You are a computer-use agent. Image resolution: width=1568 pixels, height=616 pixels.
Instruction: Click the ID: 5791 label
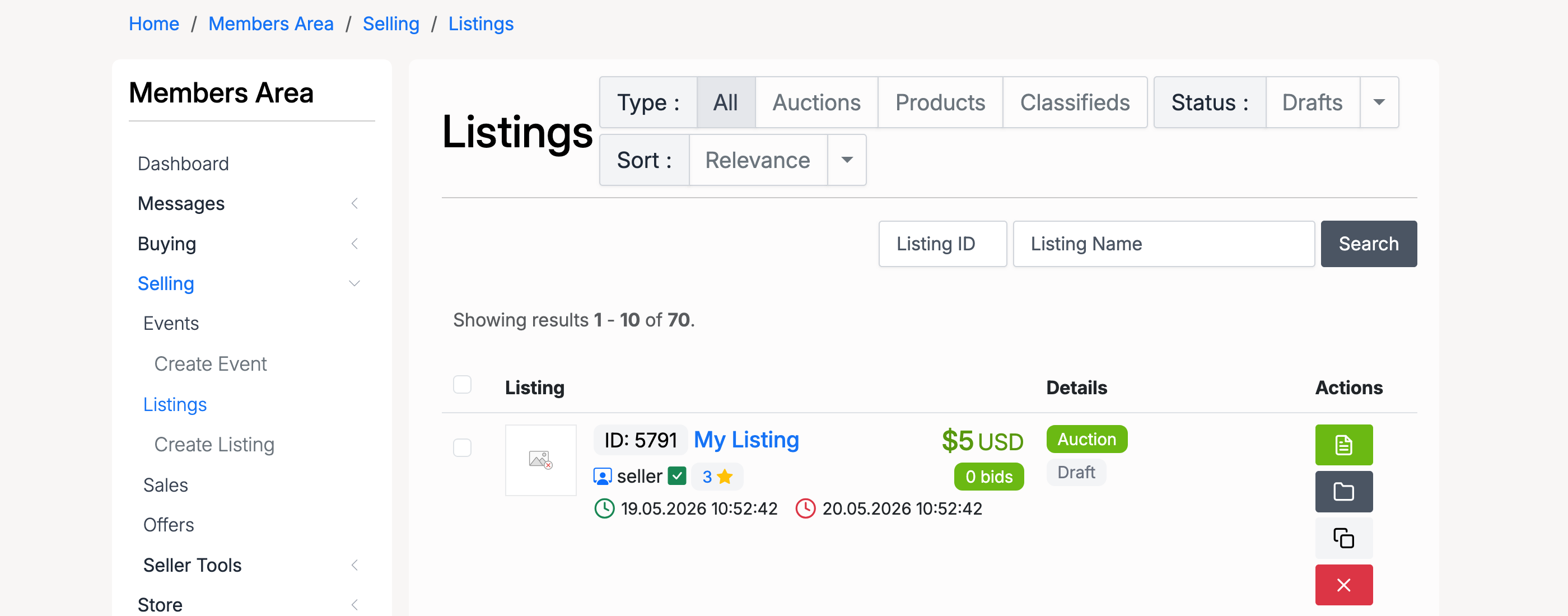[640, 440]
